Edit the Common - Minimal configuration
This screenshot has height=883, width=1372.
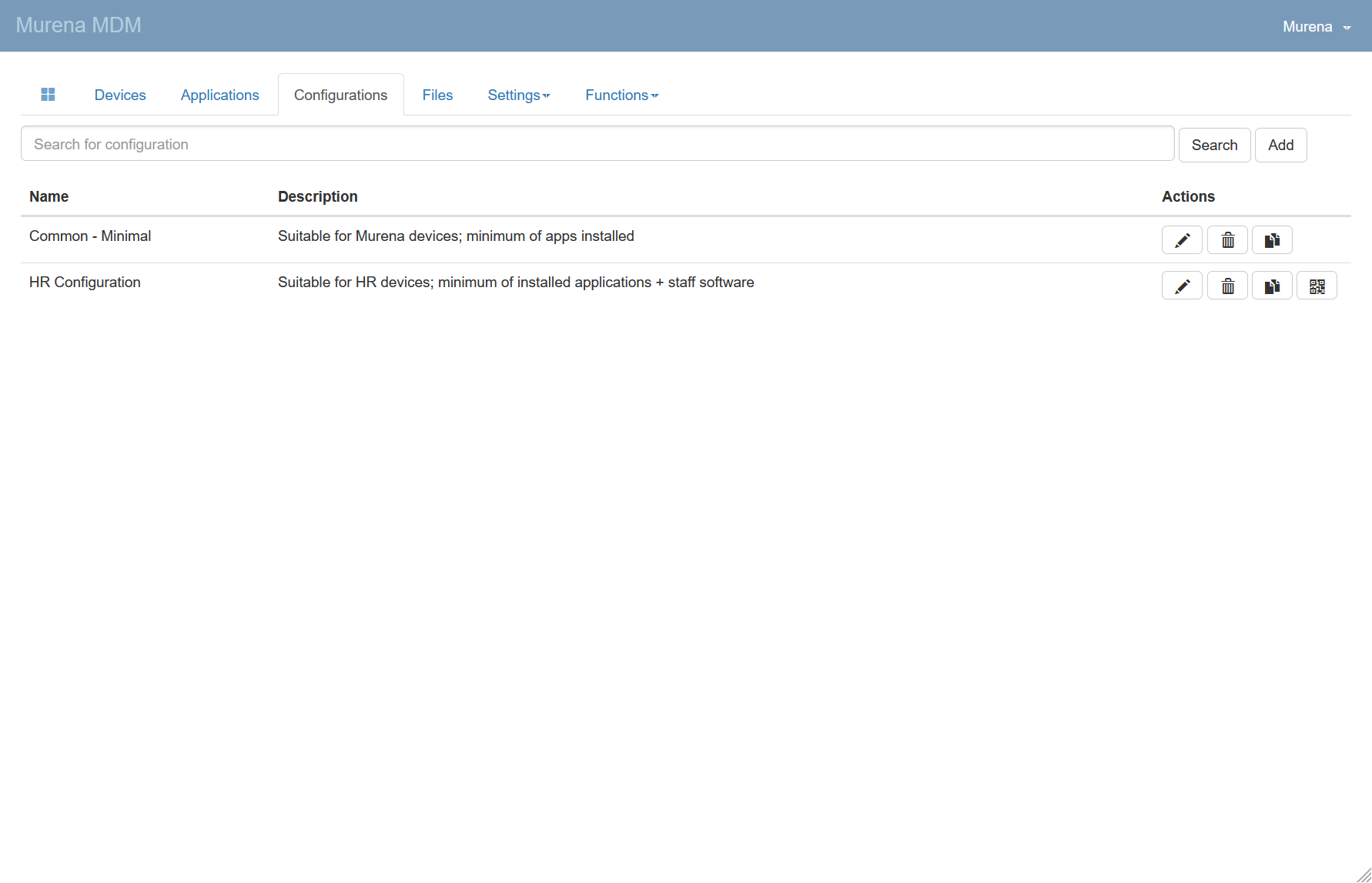(1182, 240)
